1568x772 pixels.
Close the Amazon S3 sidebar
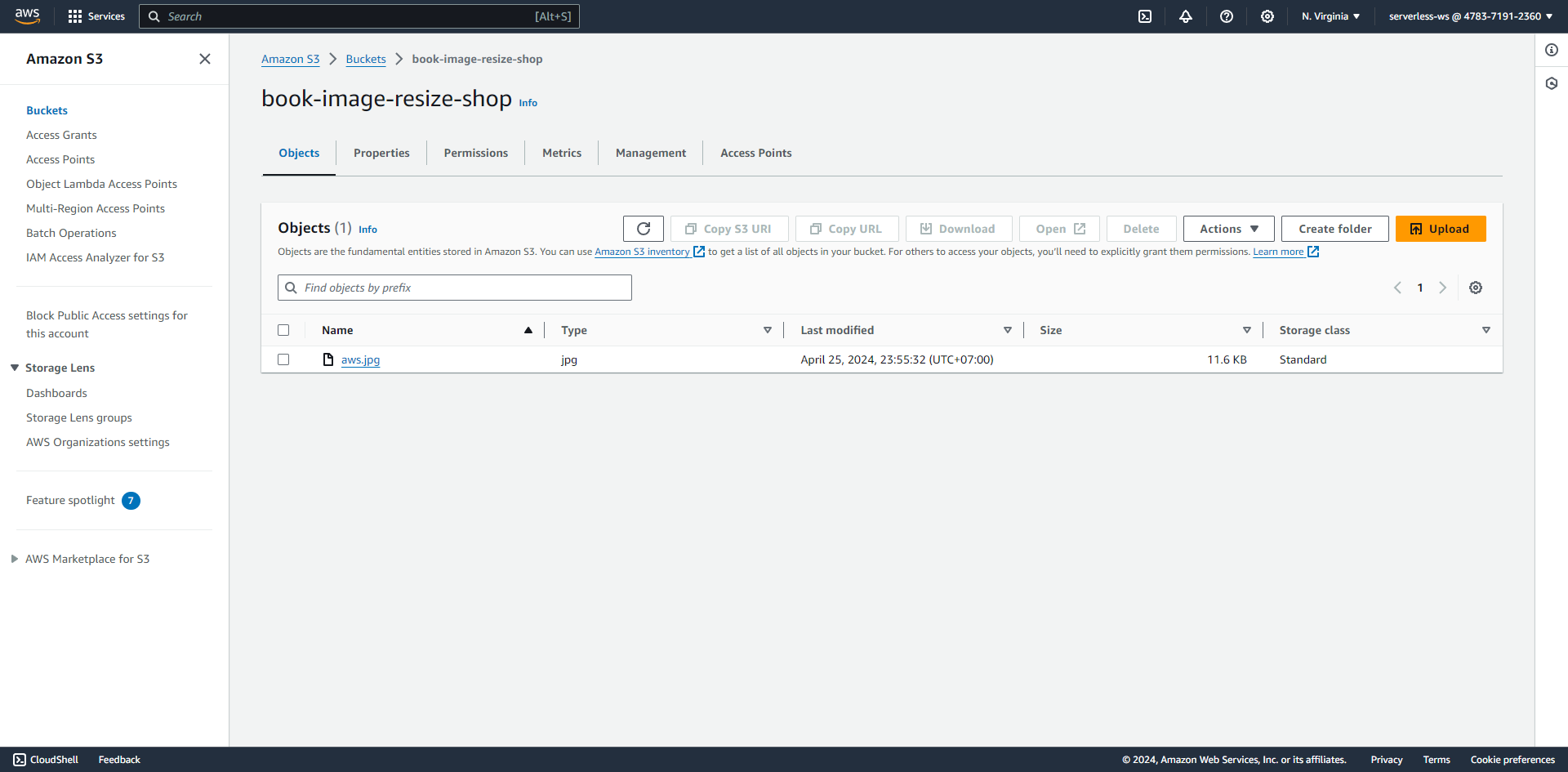coord(205,59)
